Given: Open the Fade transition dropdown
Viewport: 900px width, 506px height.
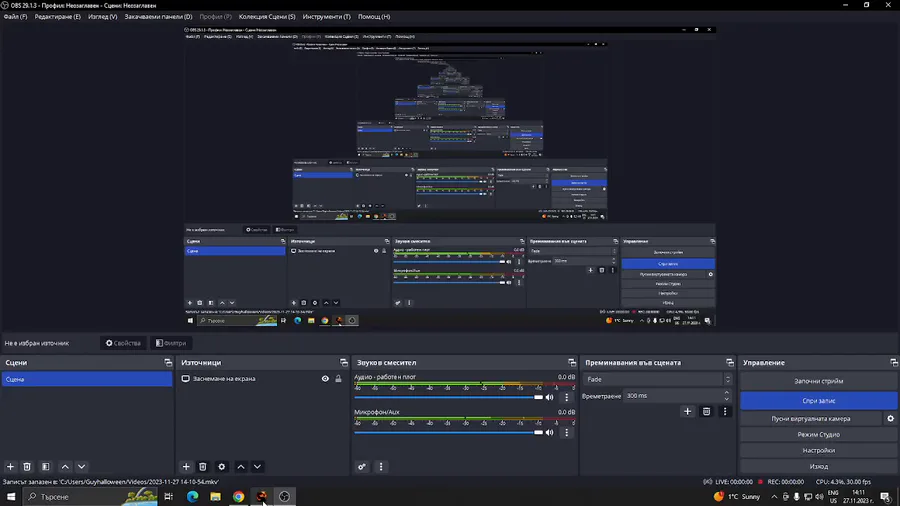Looking at the screenshot, I should (x=657, y=379).
